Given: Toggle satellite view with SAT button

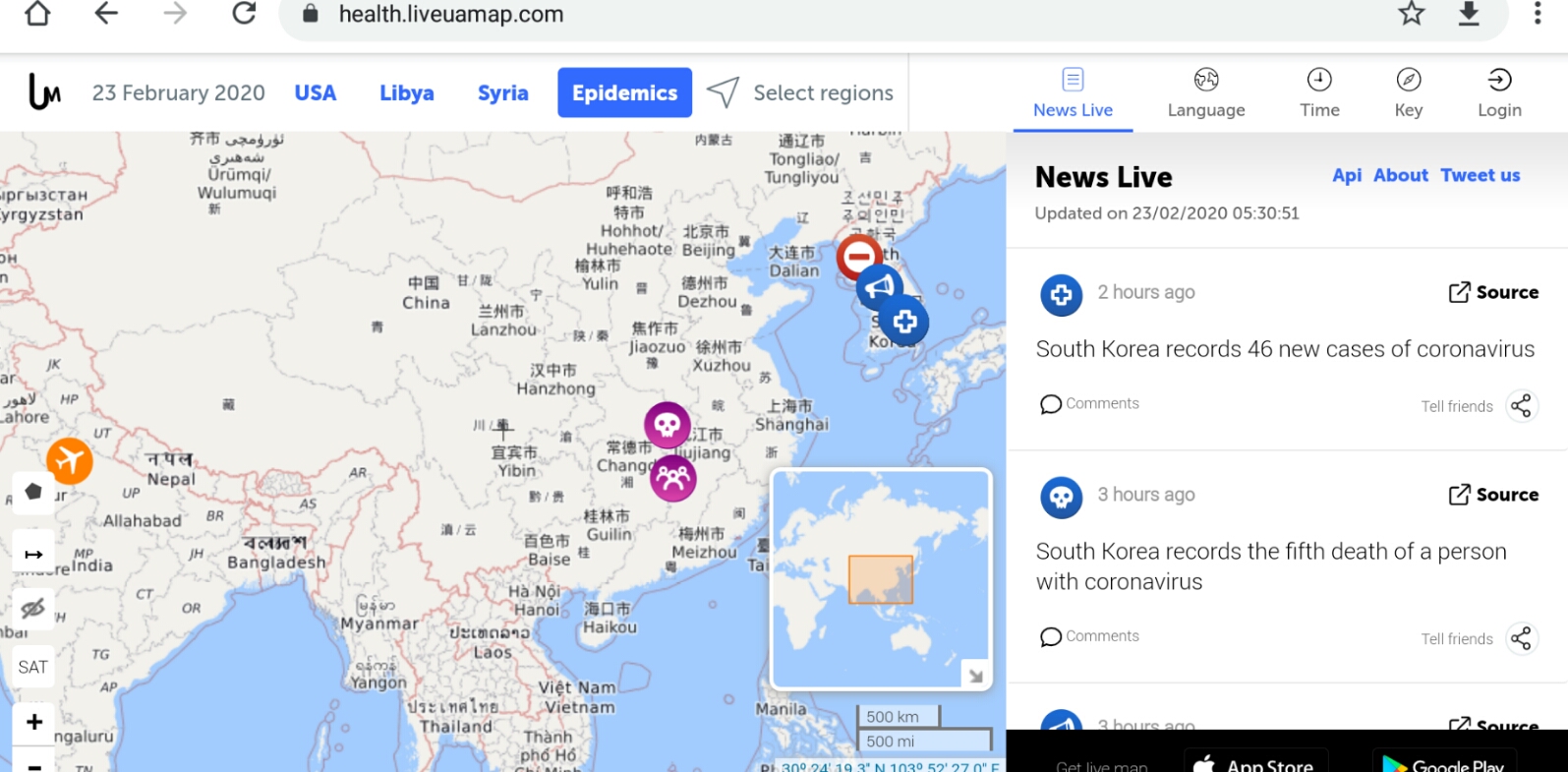Looking at the screenshot, I should [x=33, y=667].
